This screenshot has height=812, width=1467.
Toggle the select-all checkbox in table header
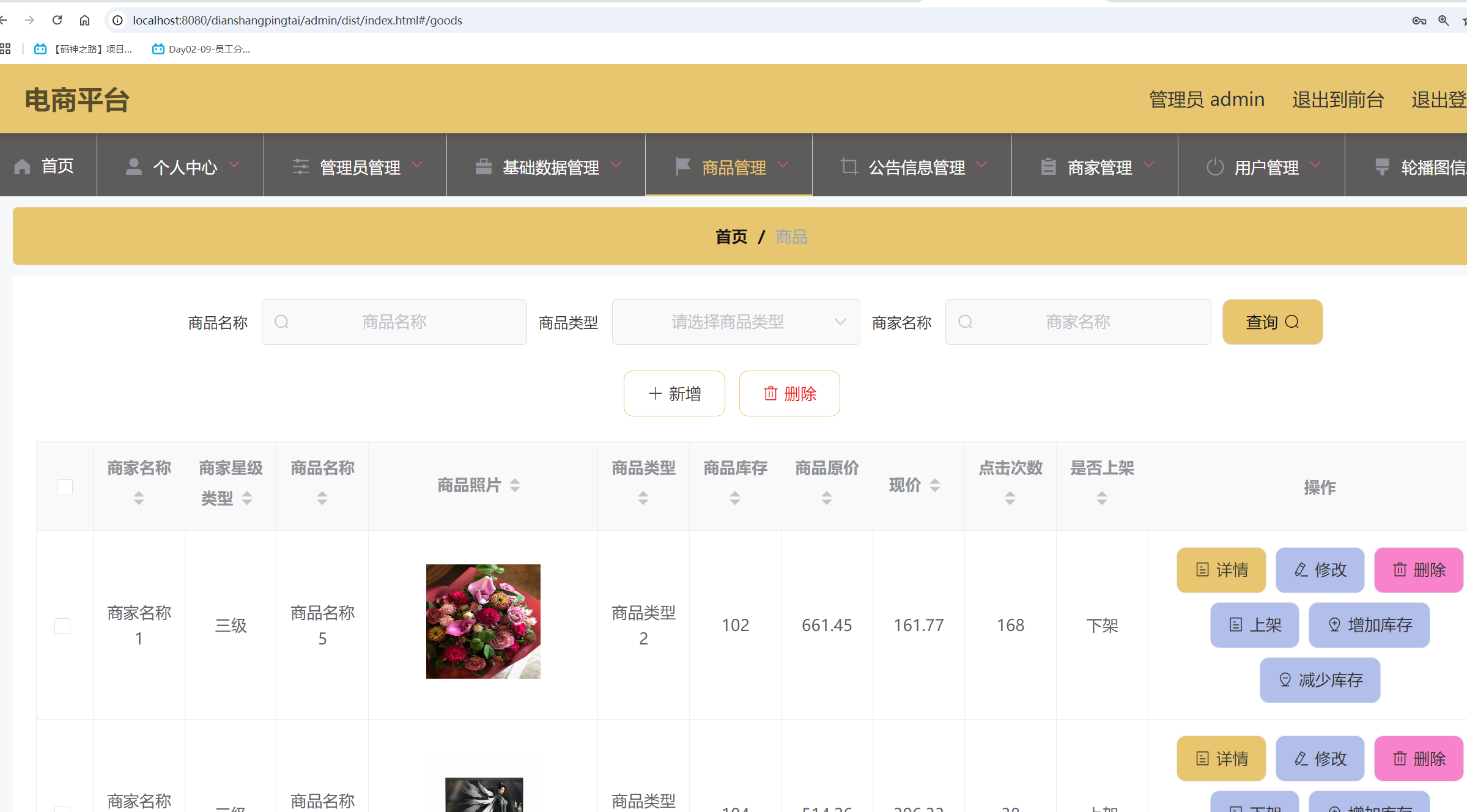click(64, 487)
